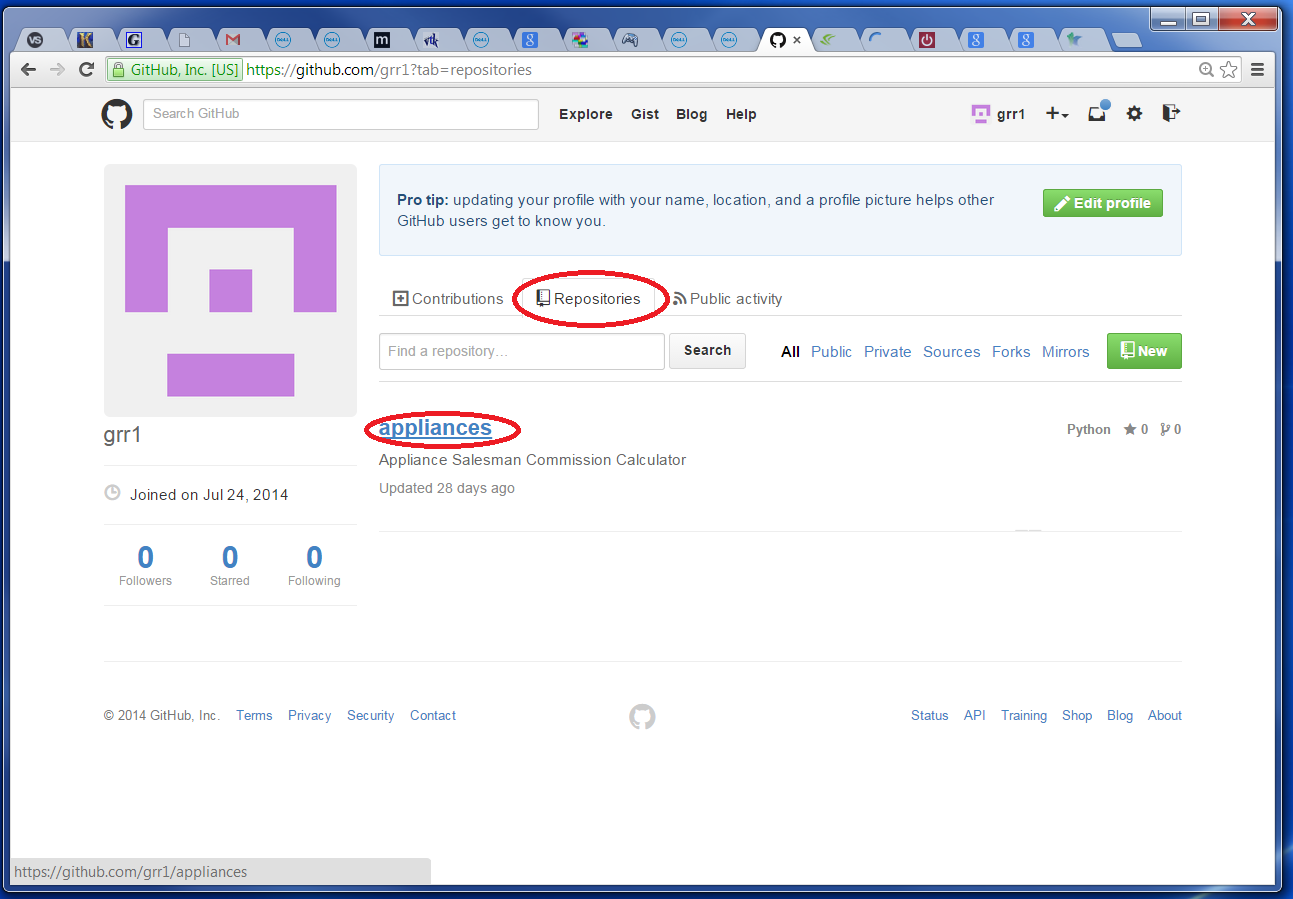Filter repositories by Forks

1011,352
